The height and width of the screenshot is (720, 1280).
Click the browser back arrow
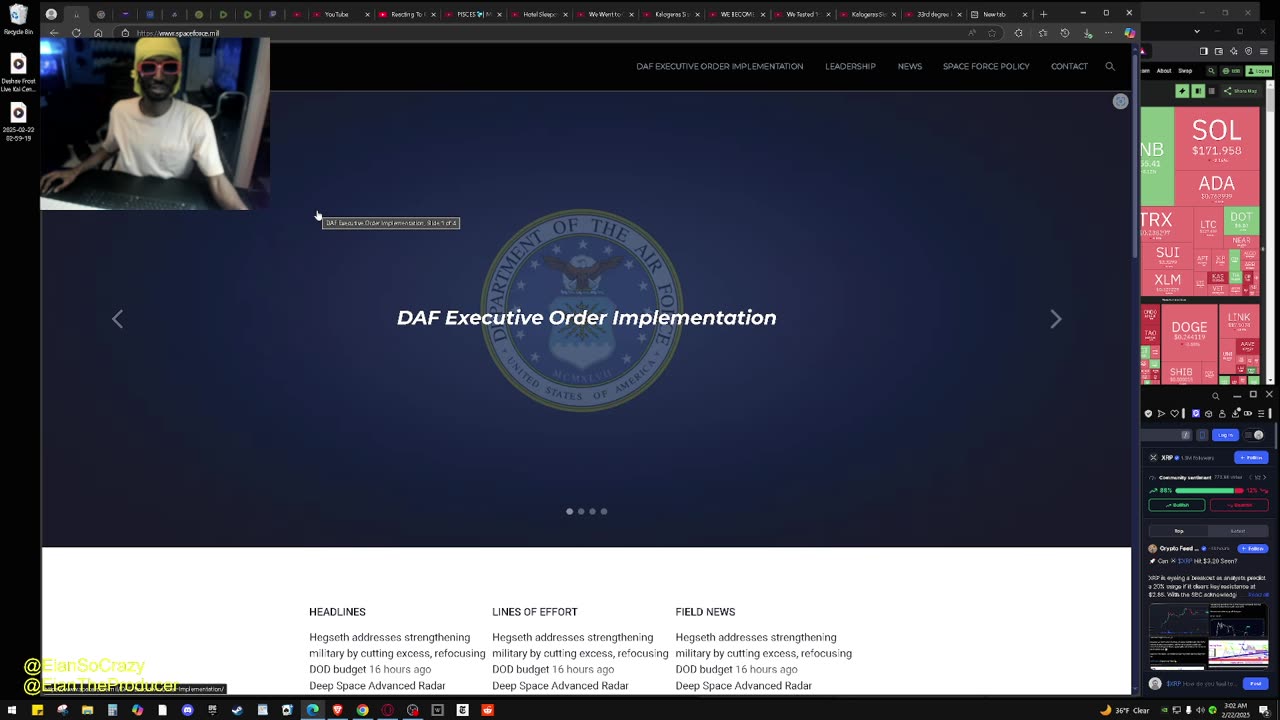click(54, 33)
